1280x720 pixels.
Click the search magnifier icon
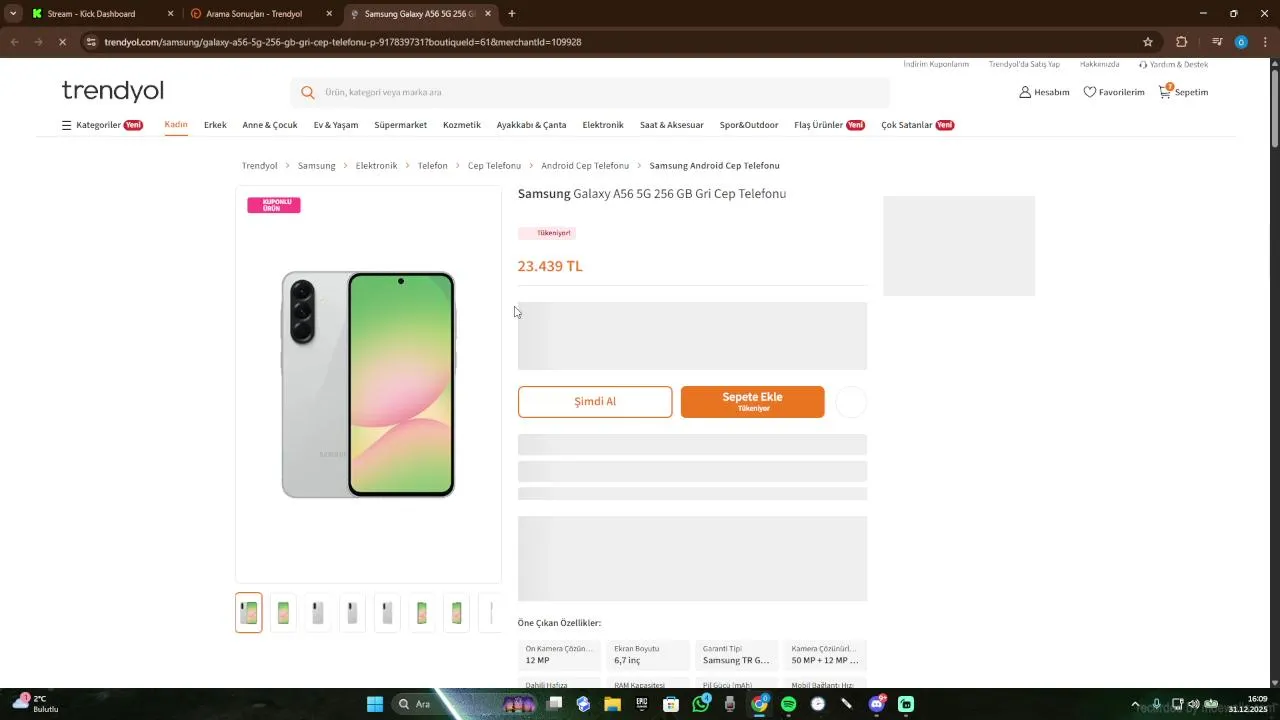[308, 92]
